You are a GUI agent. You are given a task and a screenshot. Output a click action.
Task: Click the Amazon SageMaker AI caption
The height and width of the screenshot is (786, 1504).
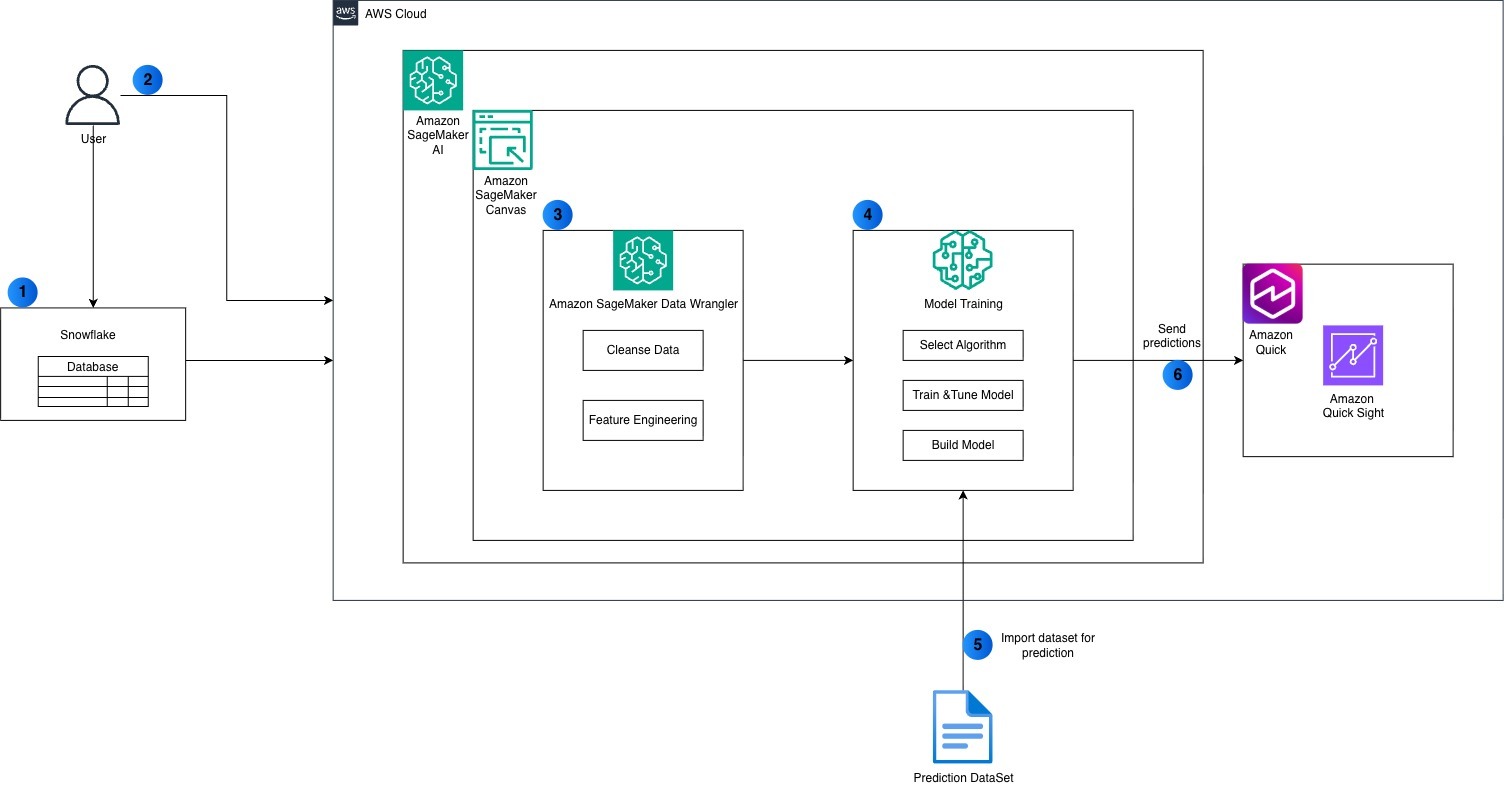pos(438,135)
